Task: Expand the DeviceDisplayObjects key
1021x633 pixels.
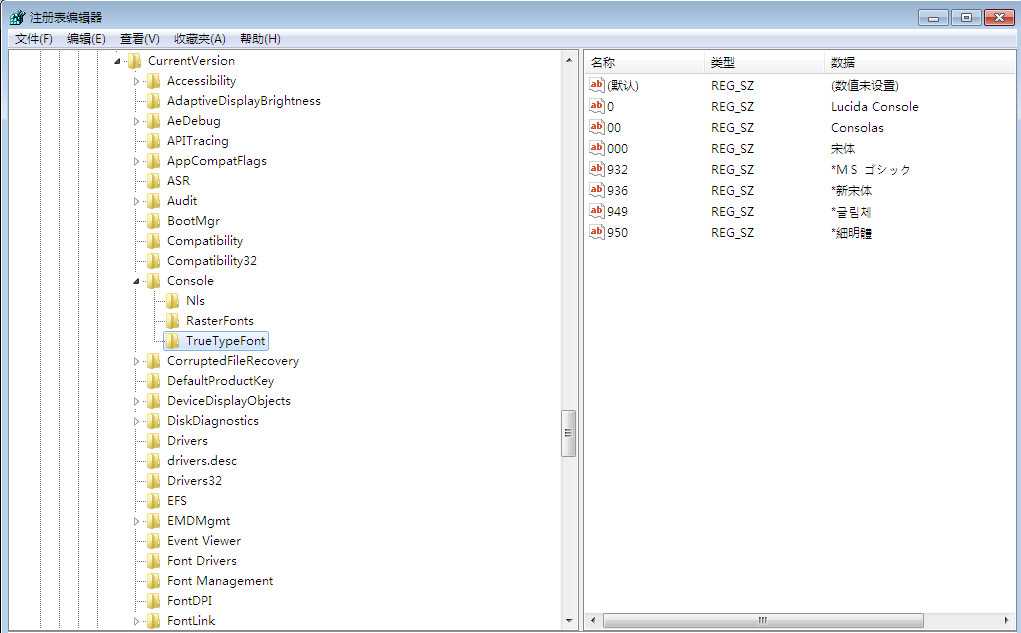Action: pos(136,401)
